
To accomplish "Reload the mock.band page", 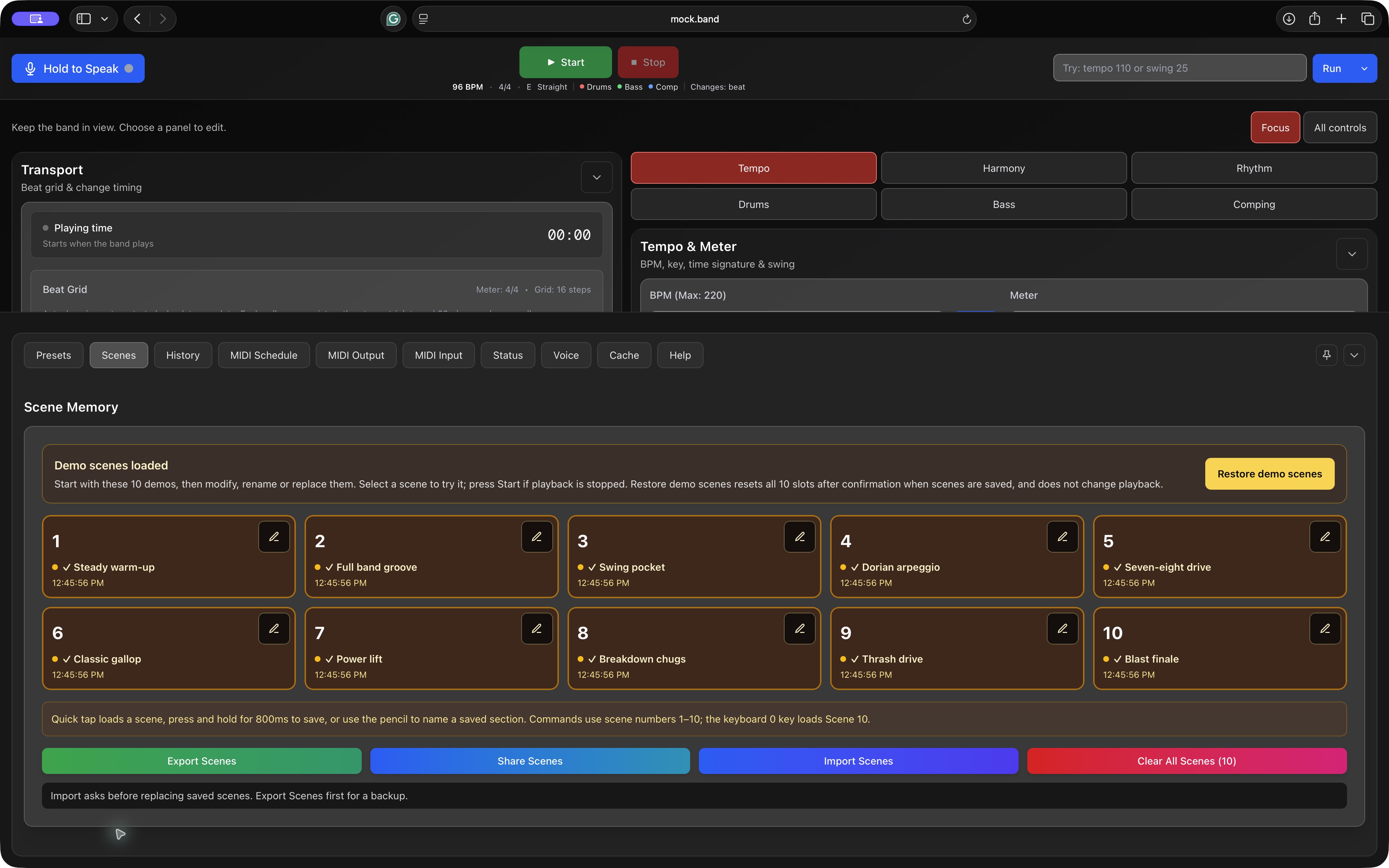I will click(967, 19).
